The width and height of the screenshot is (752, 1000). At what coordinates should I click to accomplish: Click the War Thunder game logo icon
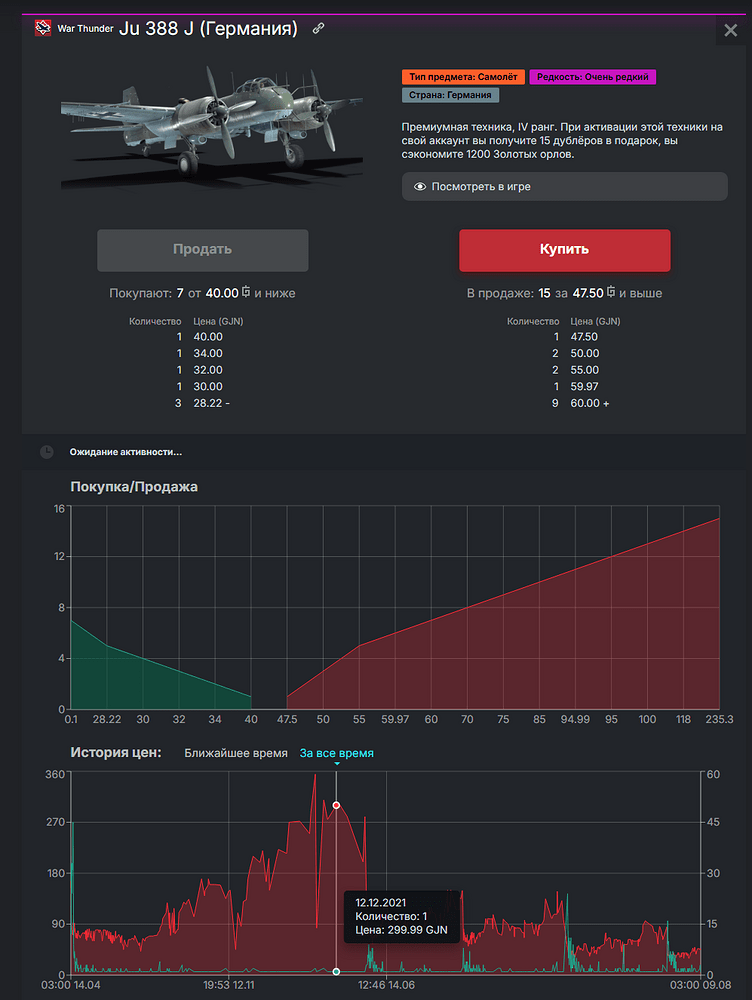pos(43,28)
